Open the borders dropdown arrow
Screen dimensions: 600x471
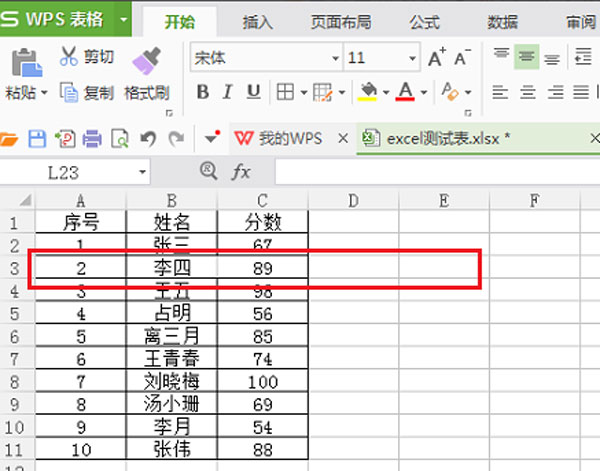click(303, 92)
